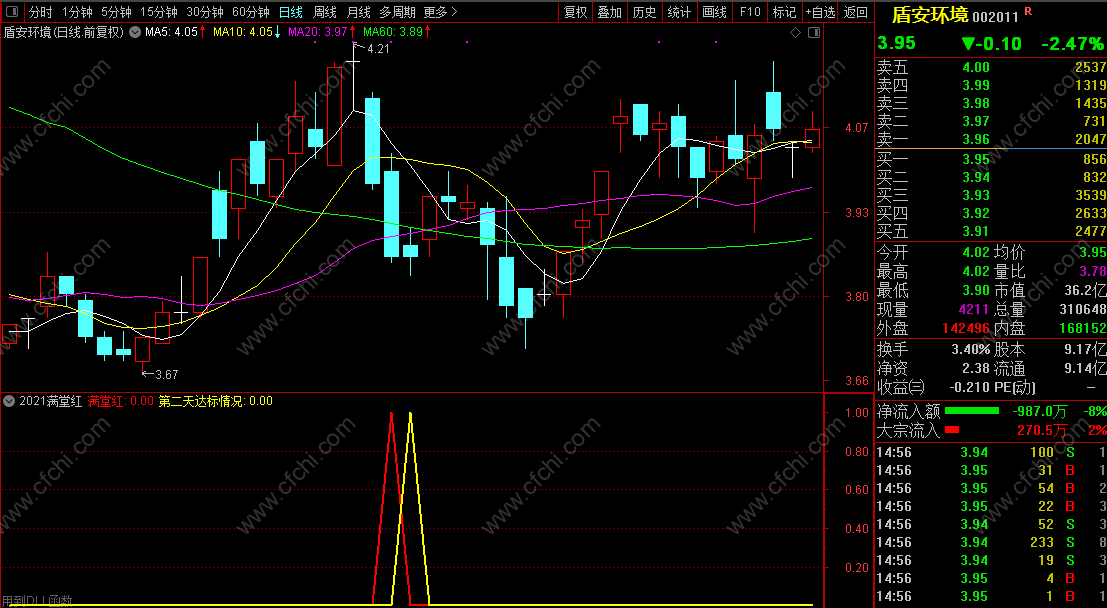The image size is (1107, 608).
Task: Toggle the right panel icon above chart
Action: coord(813,32)
